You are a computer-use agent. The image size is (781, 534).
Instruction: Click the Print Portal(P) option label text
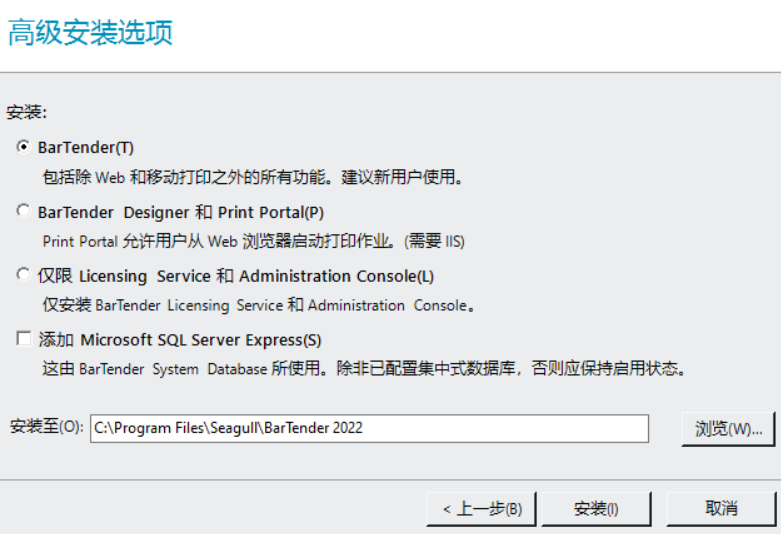[x=271, y=212]
